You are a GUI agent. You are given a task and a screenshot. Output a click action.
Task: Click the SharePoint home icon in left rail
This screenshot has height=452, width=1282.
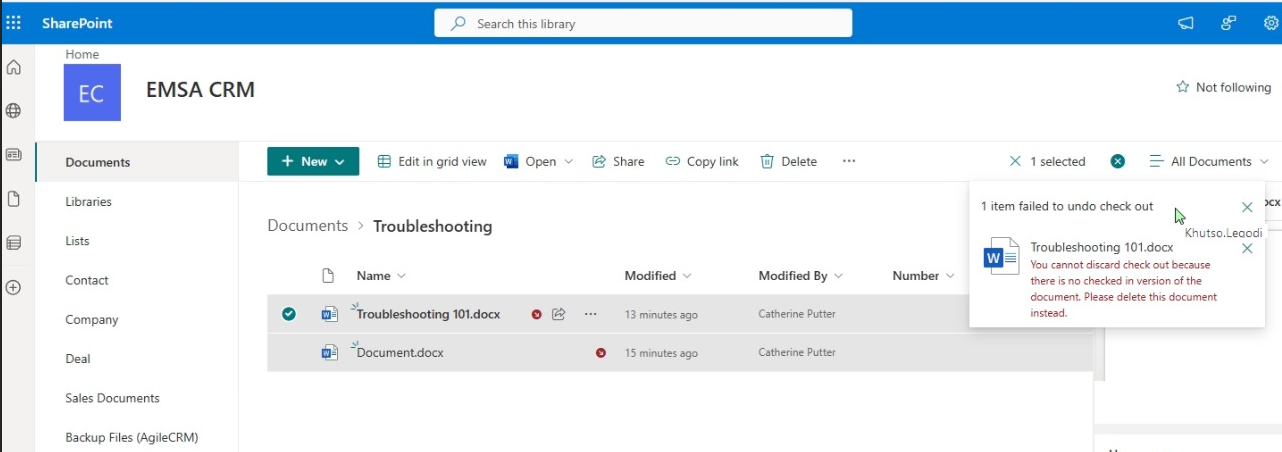14,68
